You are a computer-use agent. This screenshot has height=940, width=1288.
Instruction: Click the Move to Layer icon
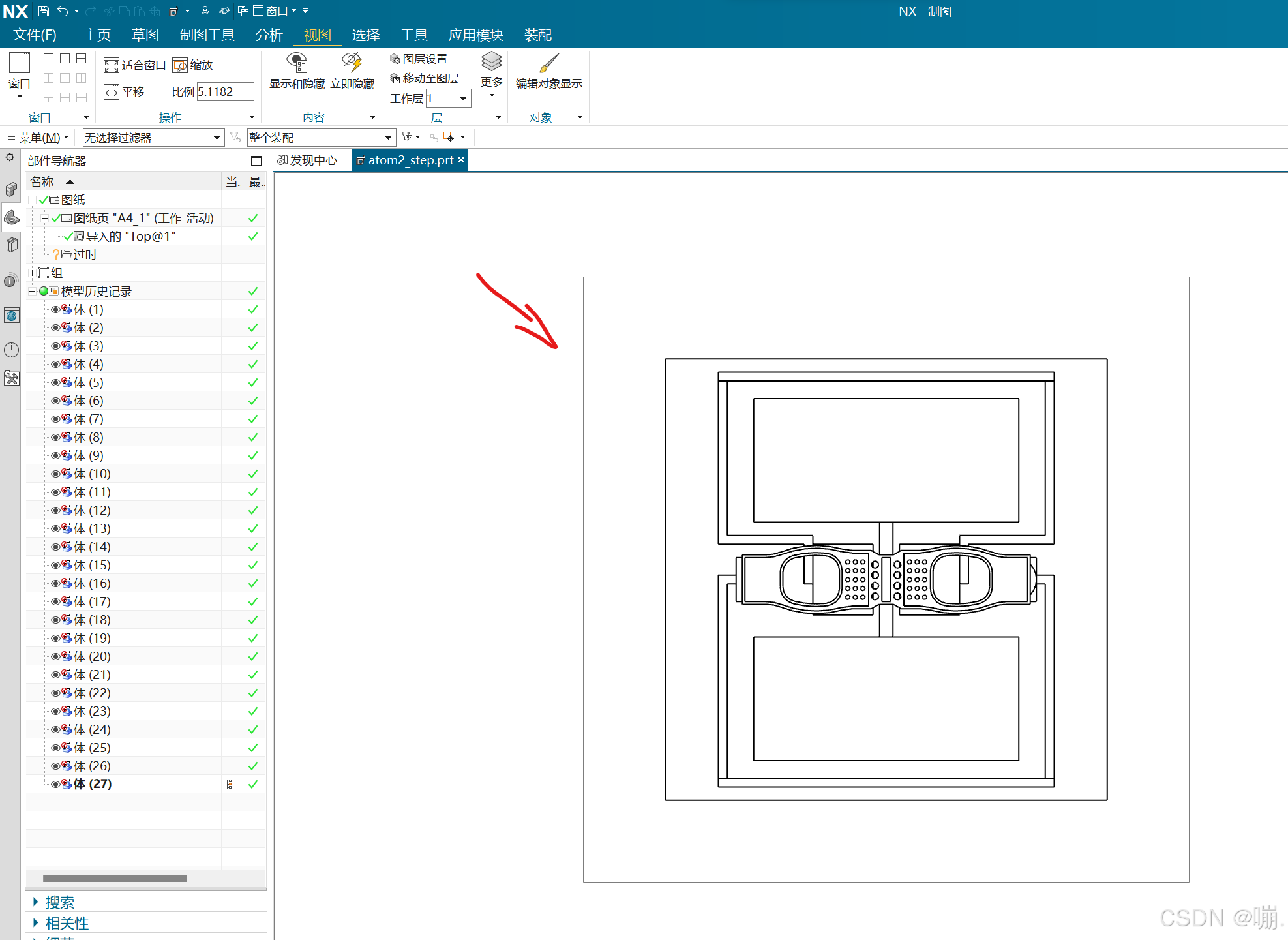coord(395,78)
